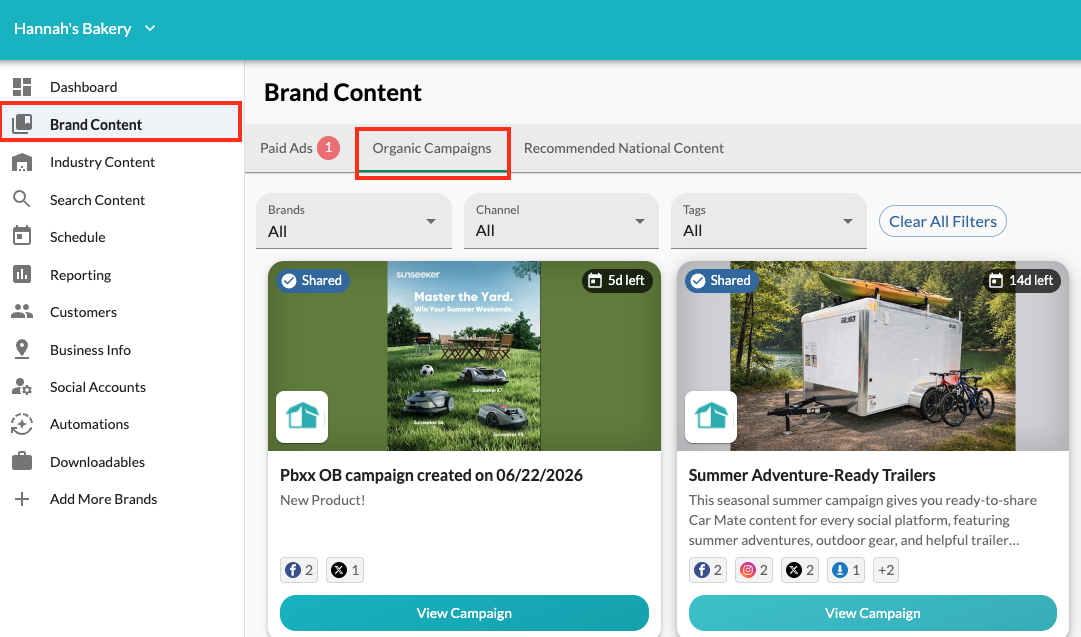Expand the Hannah's Bakery account switcher
This screenshot has width=1081, height=637.
[x=85, y=29]
